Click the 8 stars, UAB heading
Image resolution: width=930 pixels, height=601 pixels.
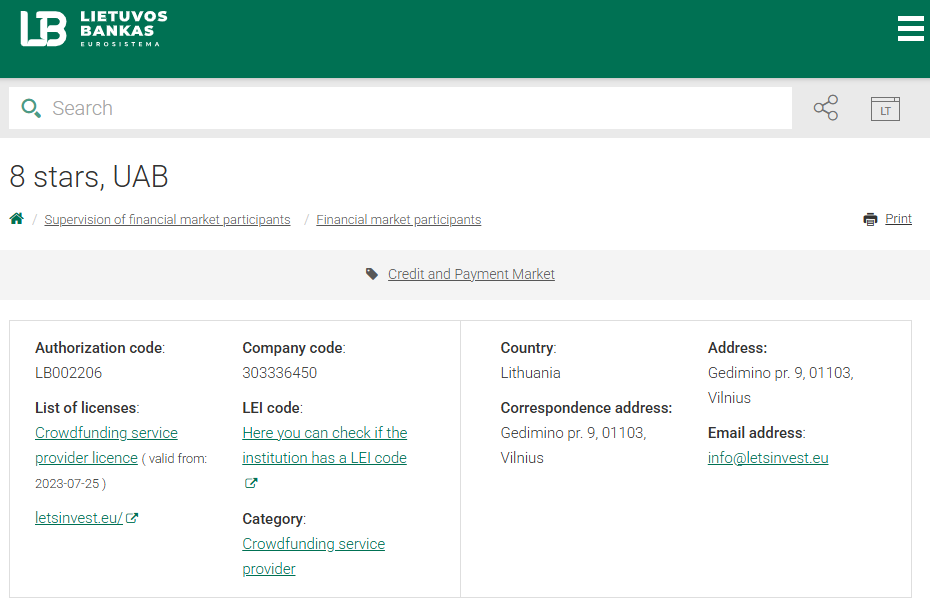[x=89, y=176]
